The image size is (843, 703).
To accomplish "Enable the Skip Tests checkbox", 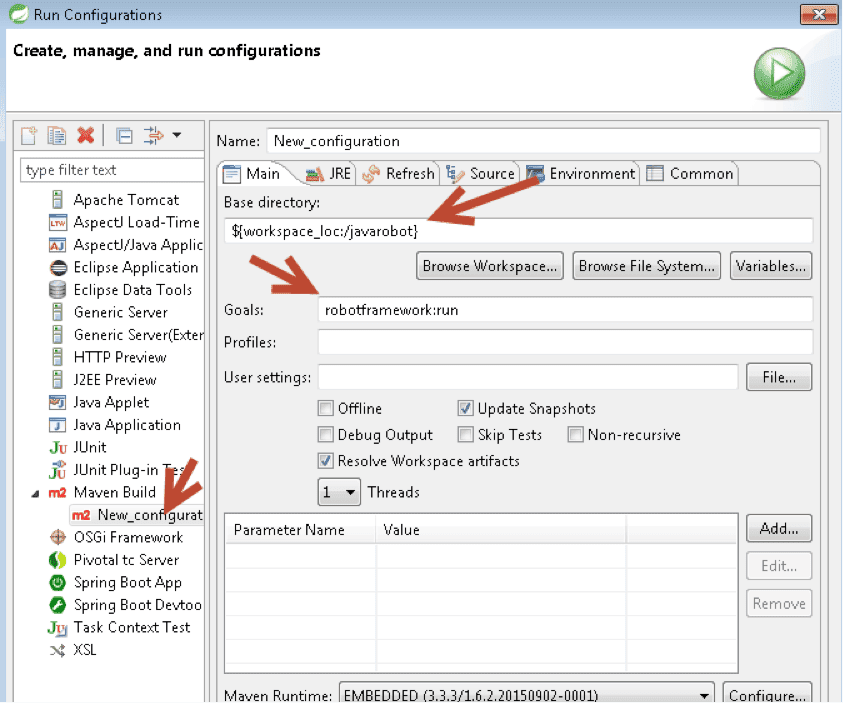I will click(x=466, y=435).
